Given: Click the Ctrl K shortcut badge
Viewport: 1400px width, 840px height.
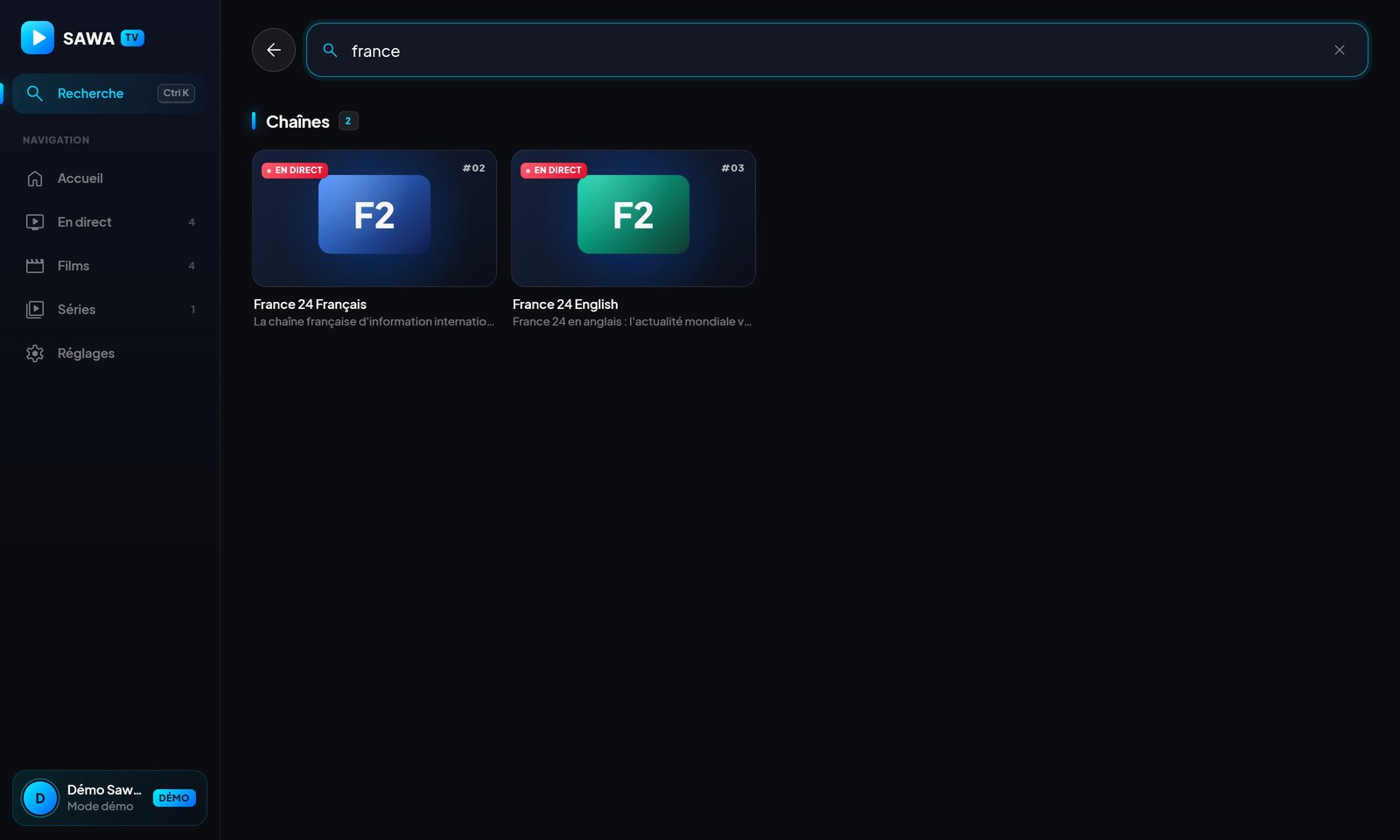Looking at the screenshot, I should (x=176, y=93).
